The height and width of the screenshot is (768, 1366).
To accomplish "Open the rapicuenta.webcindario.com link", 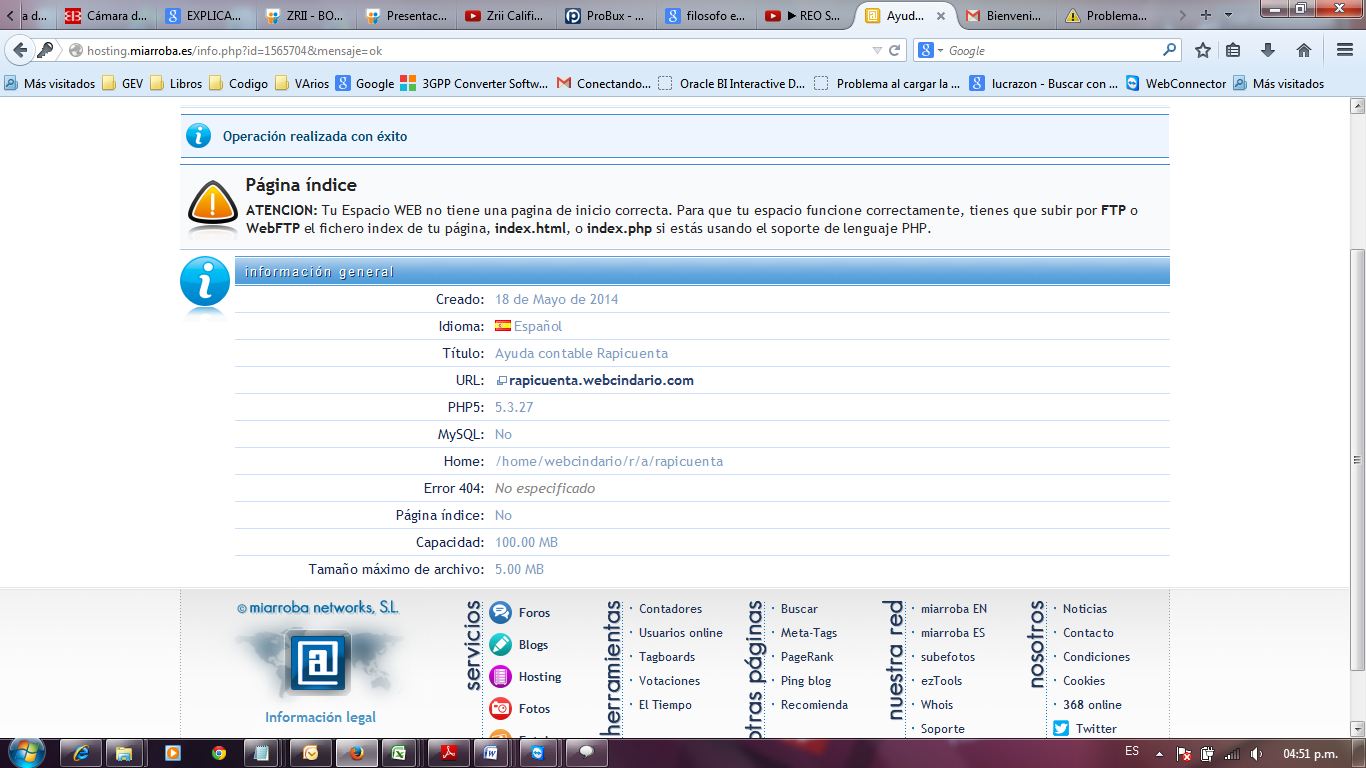I will click(601, 380).
